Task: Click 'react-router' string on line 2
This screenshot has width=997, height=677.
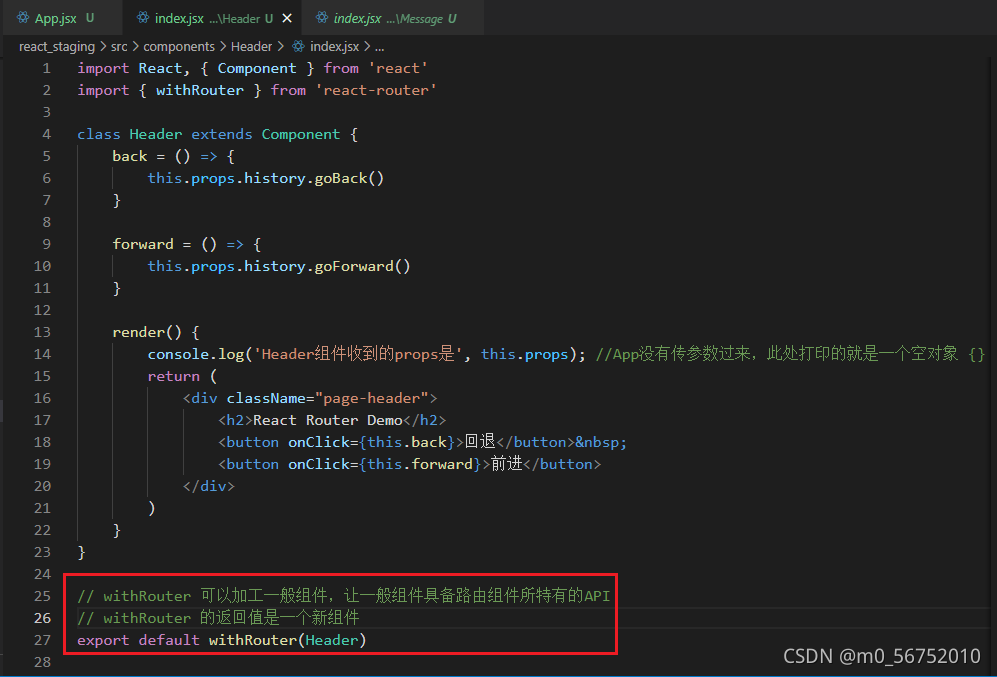Action: 376,90
